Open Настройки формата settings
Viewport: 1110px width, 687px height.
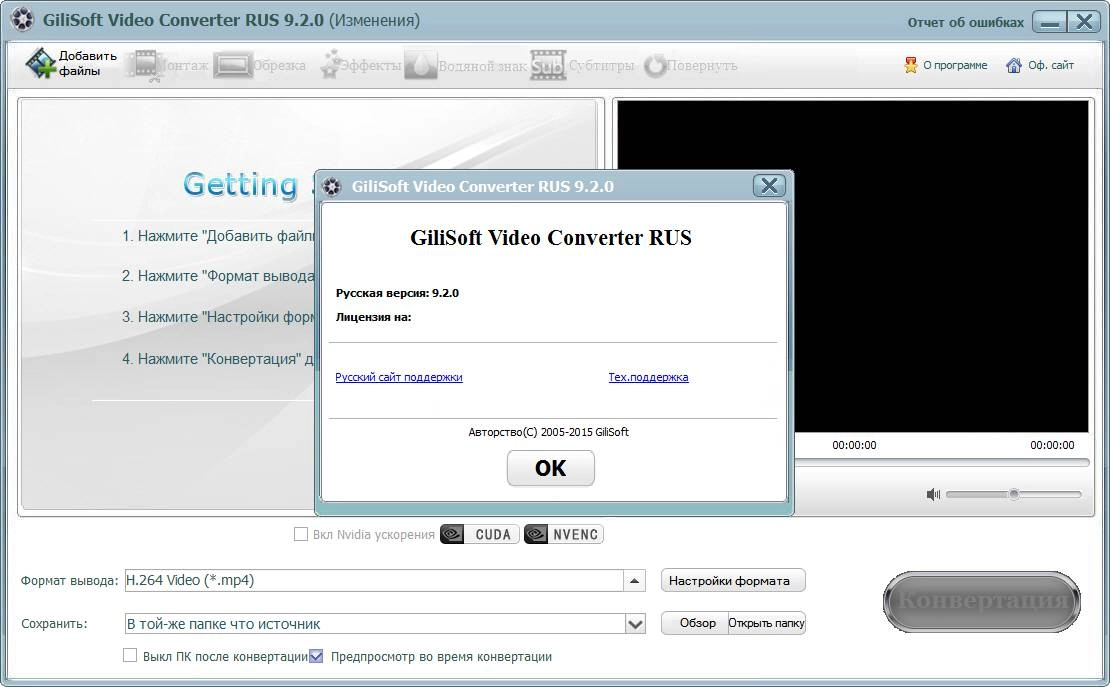point(733,581)
